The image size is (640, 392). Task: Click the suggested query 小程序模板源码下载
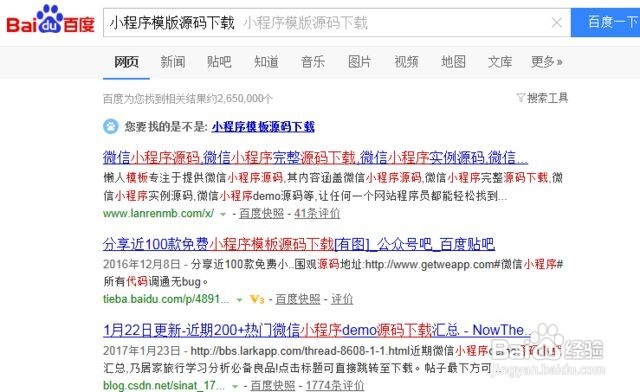[263, 127]
